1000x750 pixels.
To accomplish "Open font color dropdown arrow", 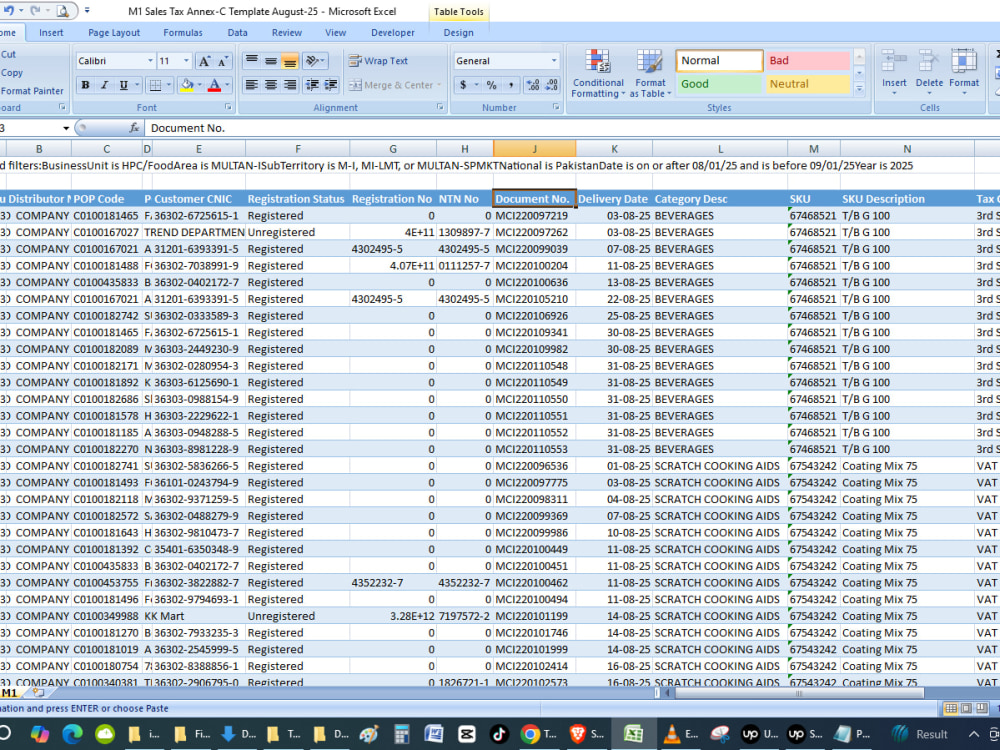I will click(227, 85).
